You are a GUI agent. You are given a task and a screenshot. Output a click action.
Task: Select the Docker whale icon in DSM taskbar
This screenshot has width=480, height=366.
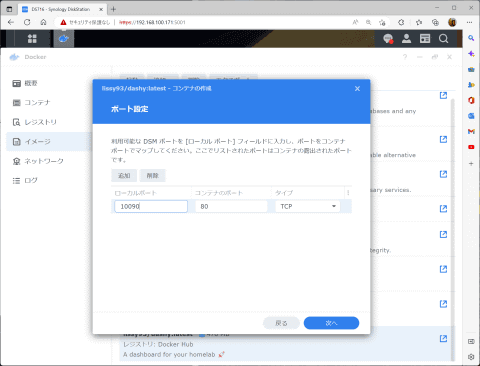point(63,39)
